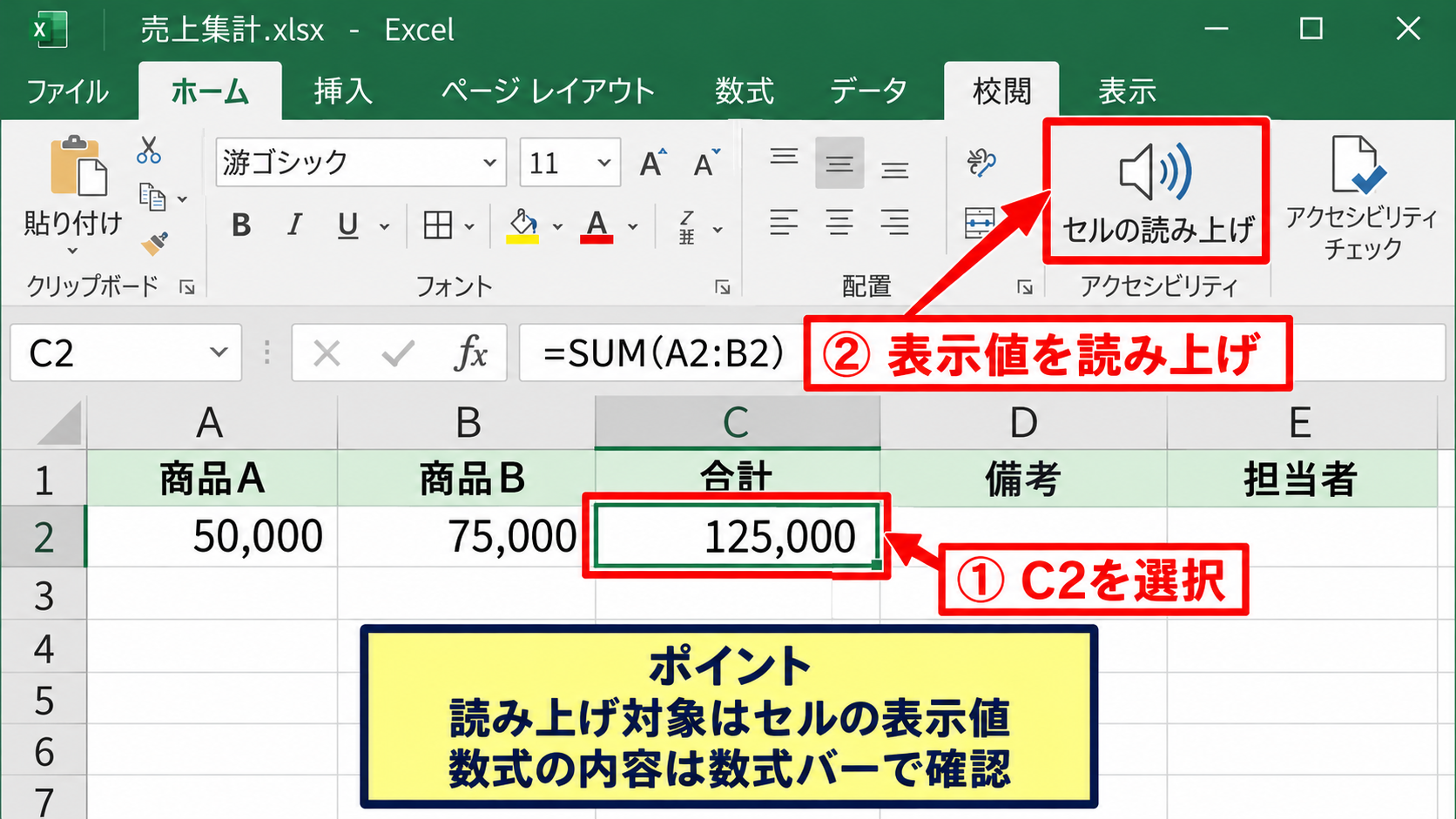Click the wrap or merge cells icon
The width and height of the screenshot is (1456, 819).
point(981,223)
